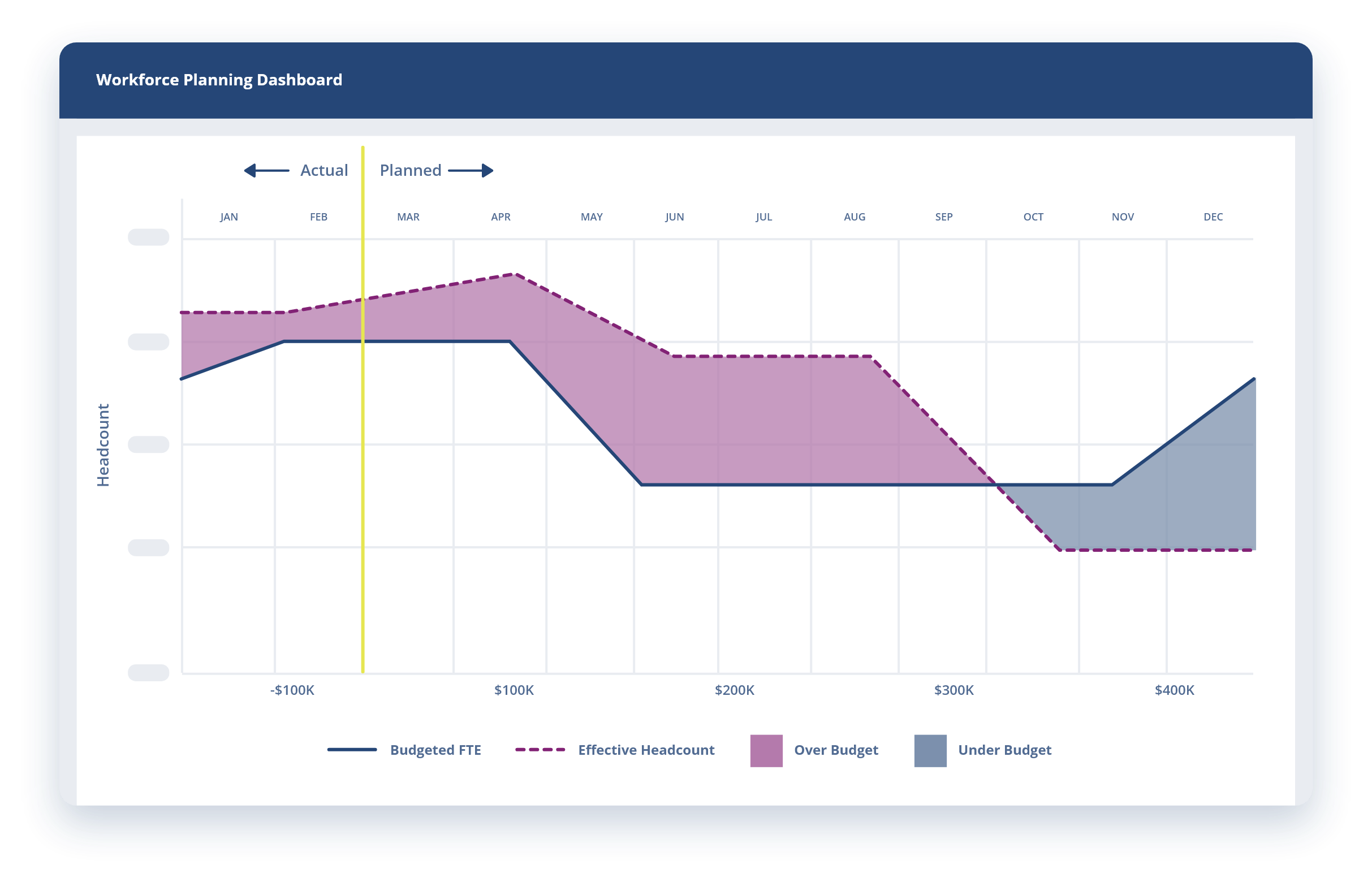Select the NOV month label
1372x882 pixels.
[x=1123, y=217]
